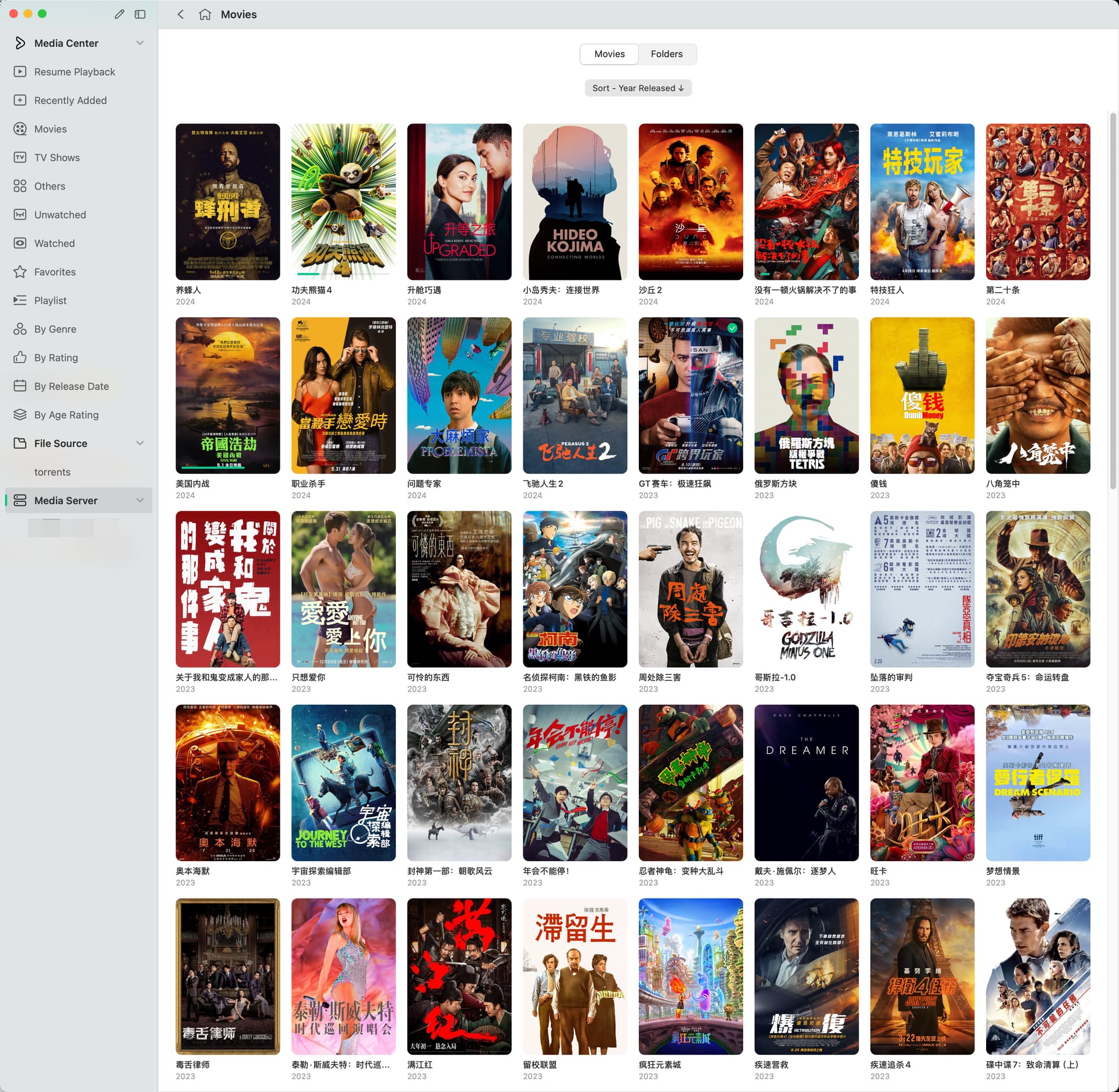Go back using the left arrow
The image size is (1119, 1092).
click(181, 15)
